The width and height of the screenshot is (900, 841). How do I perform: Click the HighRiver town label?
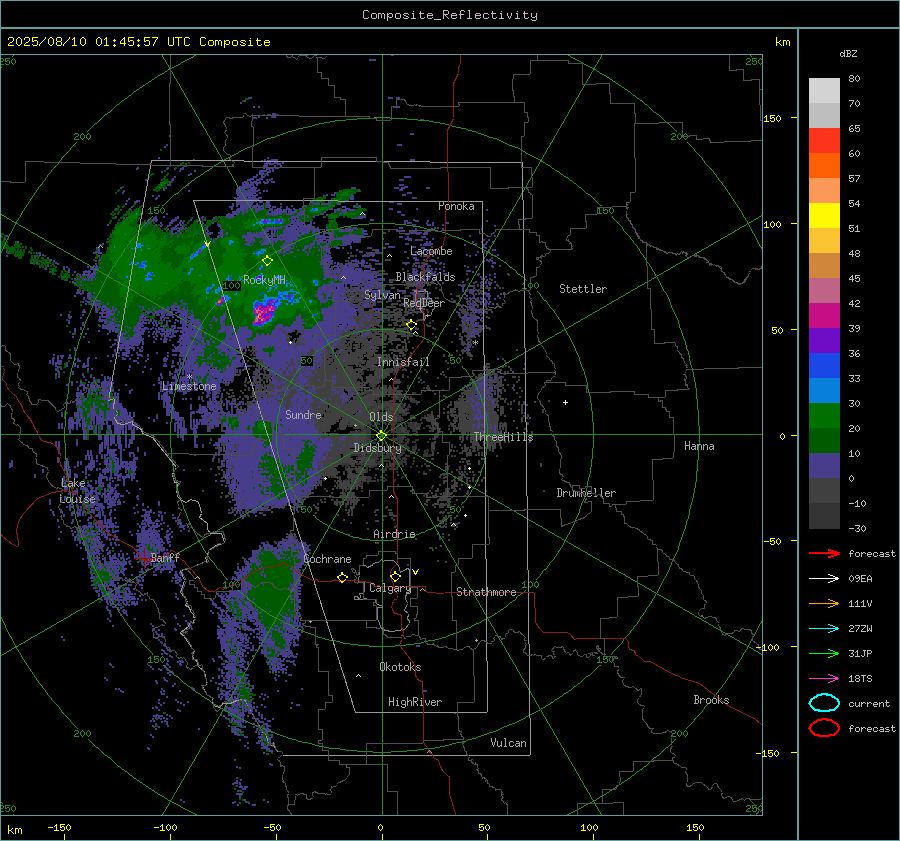click(x=415, y=702)
